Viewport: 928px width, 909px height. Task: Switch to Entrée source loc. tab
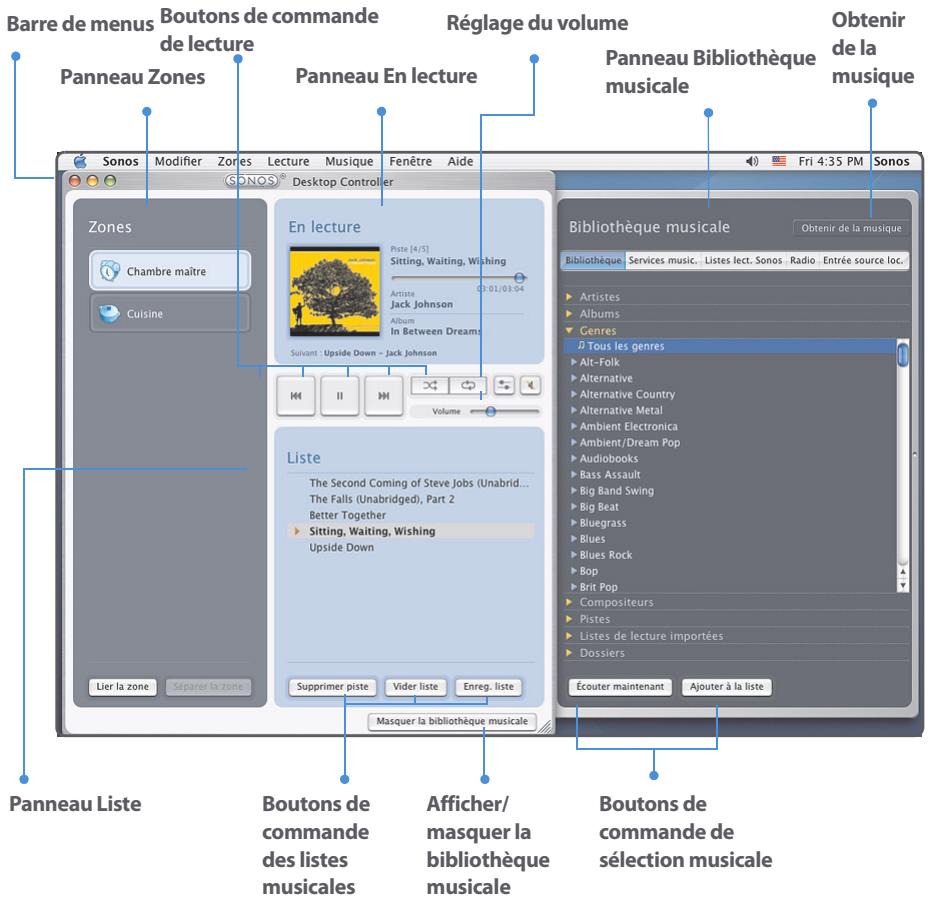(863, 260)
